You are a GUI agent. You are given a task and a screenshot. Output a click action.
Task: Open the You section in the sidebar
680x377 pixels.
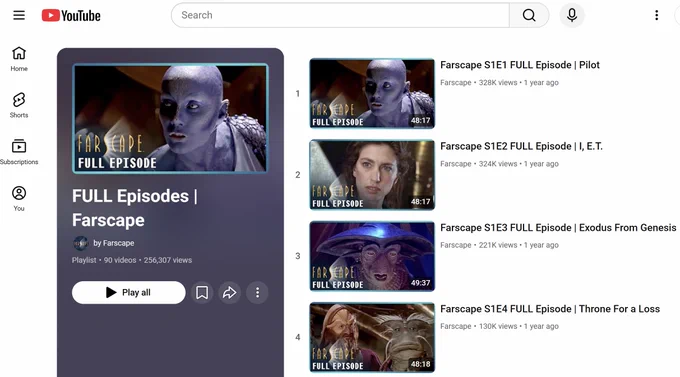[19, 199]
